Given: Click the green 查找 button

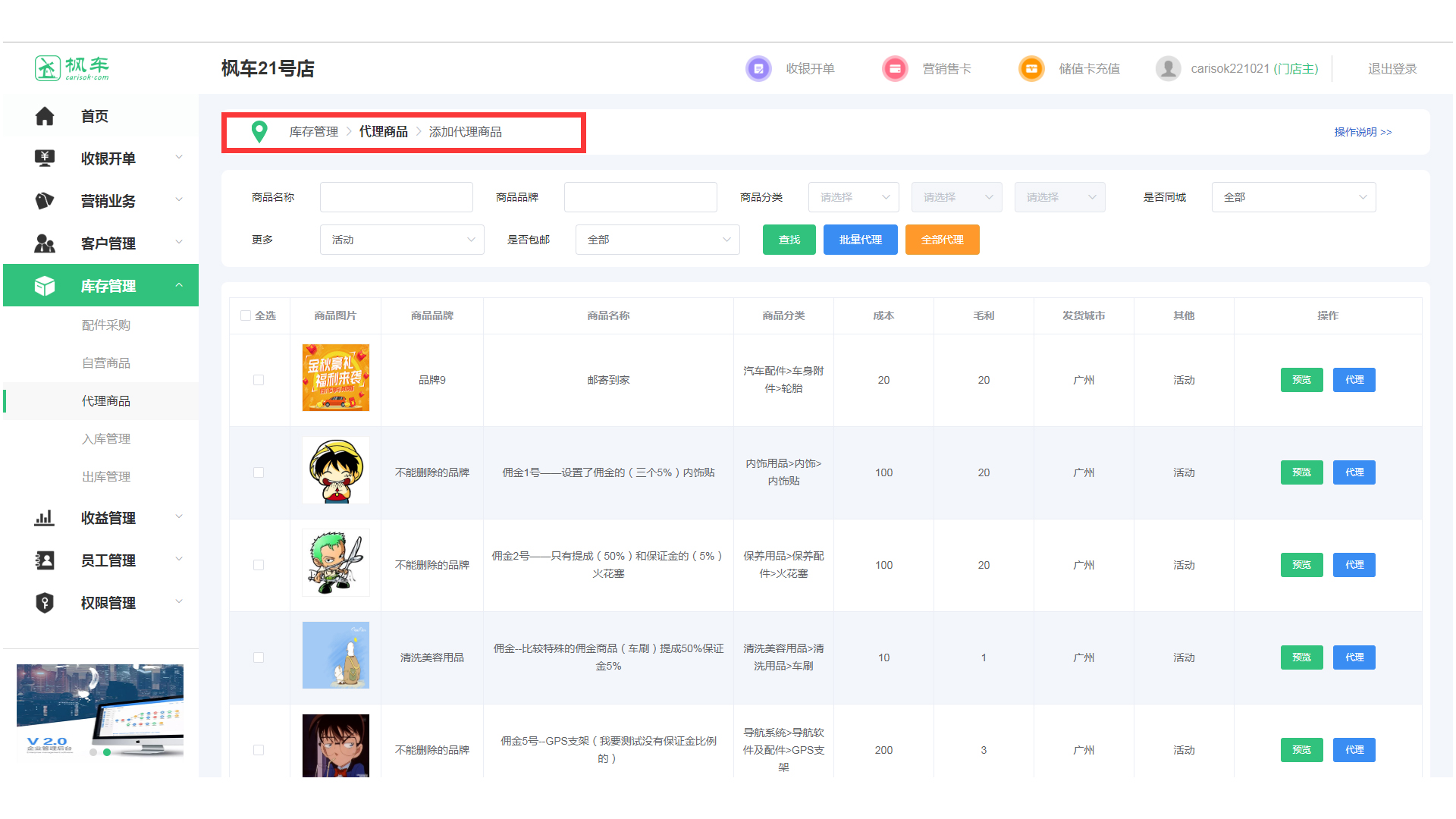Looking at the screenshot, I should (x=789, y=240).
